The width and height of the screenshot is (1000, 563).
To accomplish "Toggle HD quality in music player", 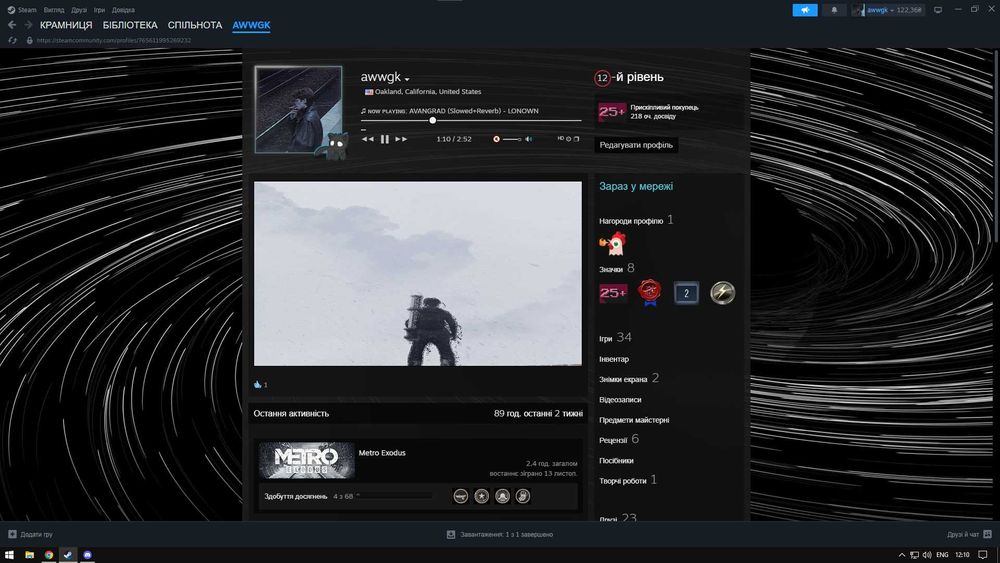I will [561, 138].
